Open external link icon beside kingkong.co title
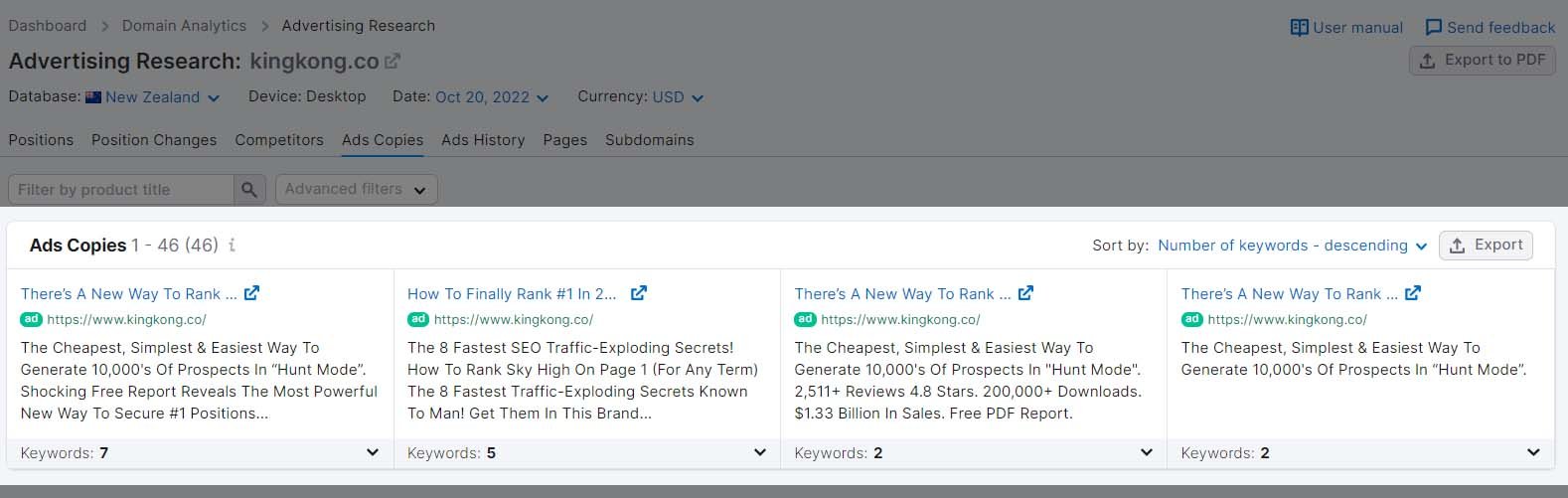The image size is (1568, 498). point(392,62)
